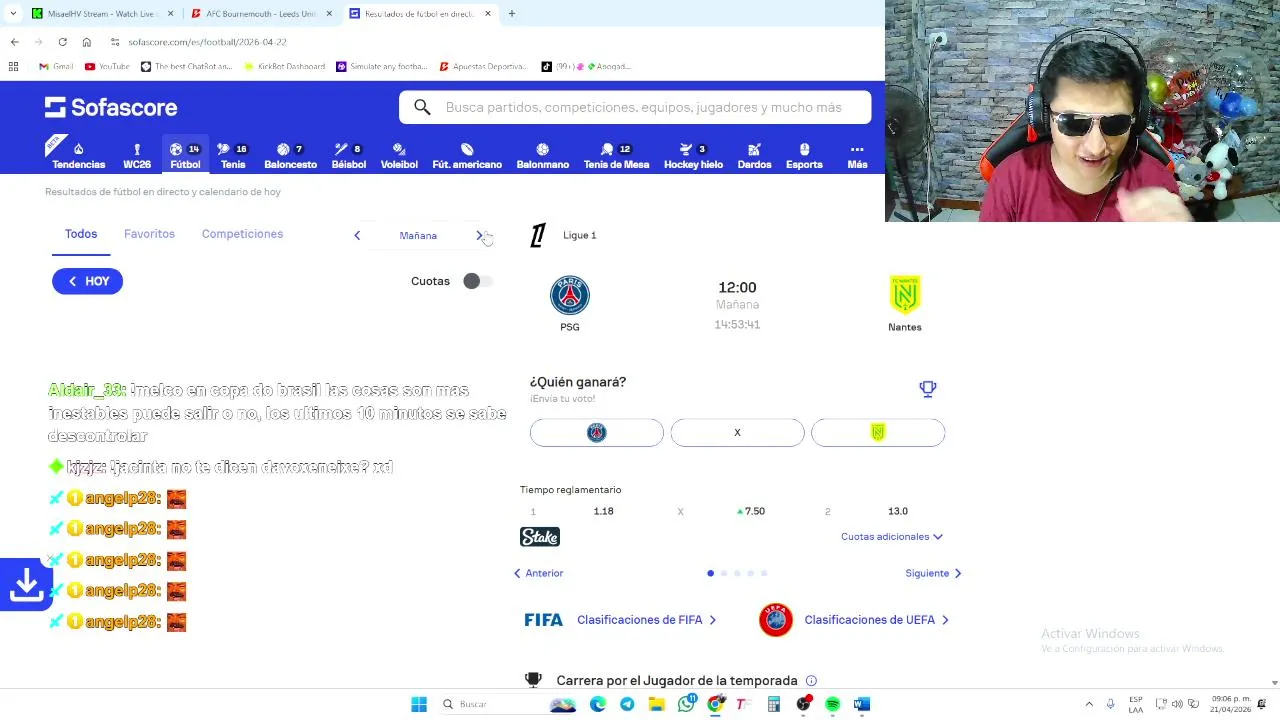
Task: Vote for Nantes to win
Action: (x=878, y=432)
